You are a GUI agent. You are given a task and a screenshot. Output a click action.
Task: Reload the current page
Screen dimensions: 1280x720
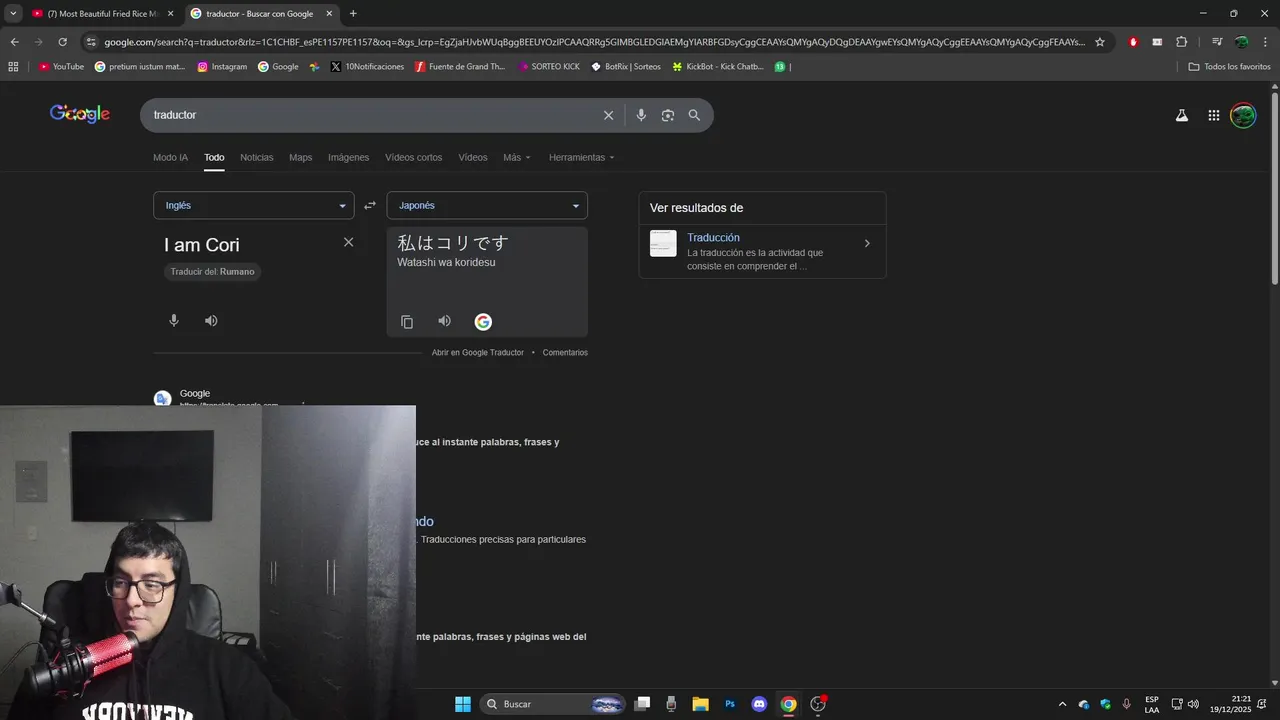pos(62,42)
